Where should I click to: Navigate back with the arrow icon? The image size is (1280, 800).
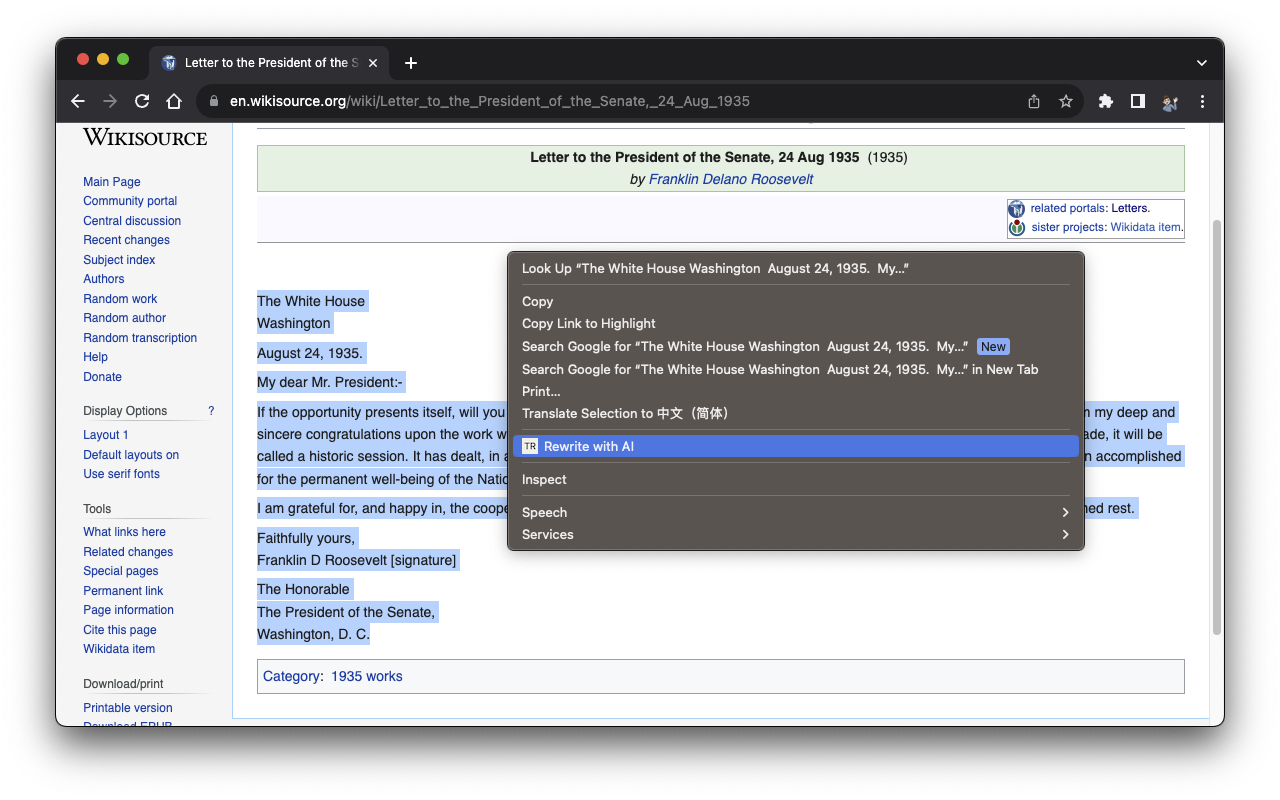click(78, 101)
